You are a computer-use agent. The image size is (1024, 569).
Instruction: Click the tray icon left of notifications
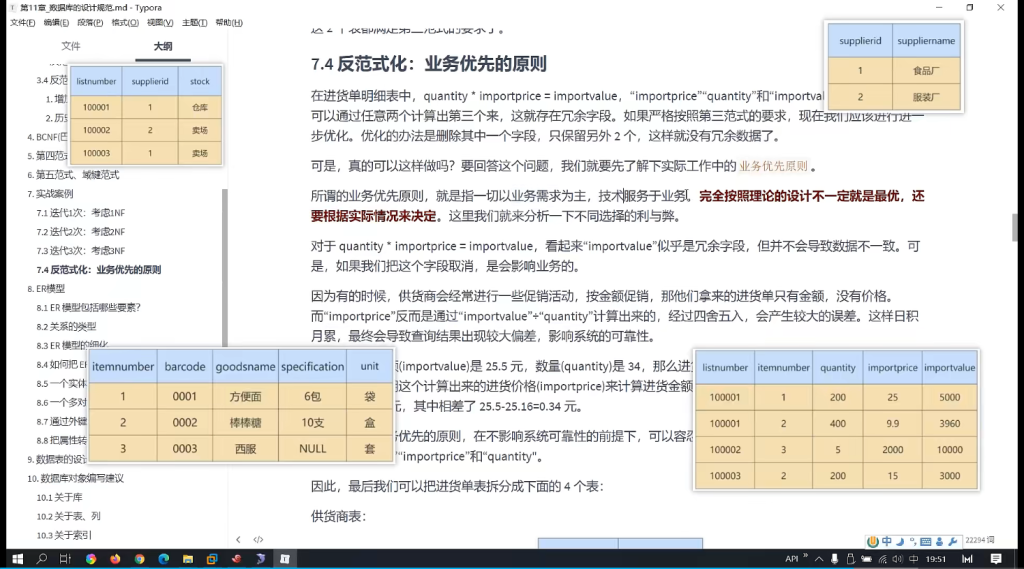pyautogui.click(x=967, y=559)
